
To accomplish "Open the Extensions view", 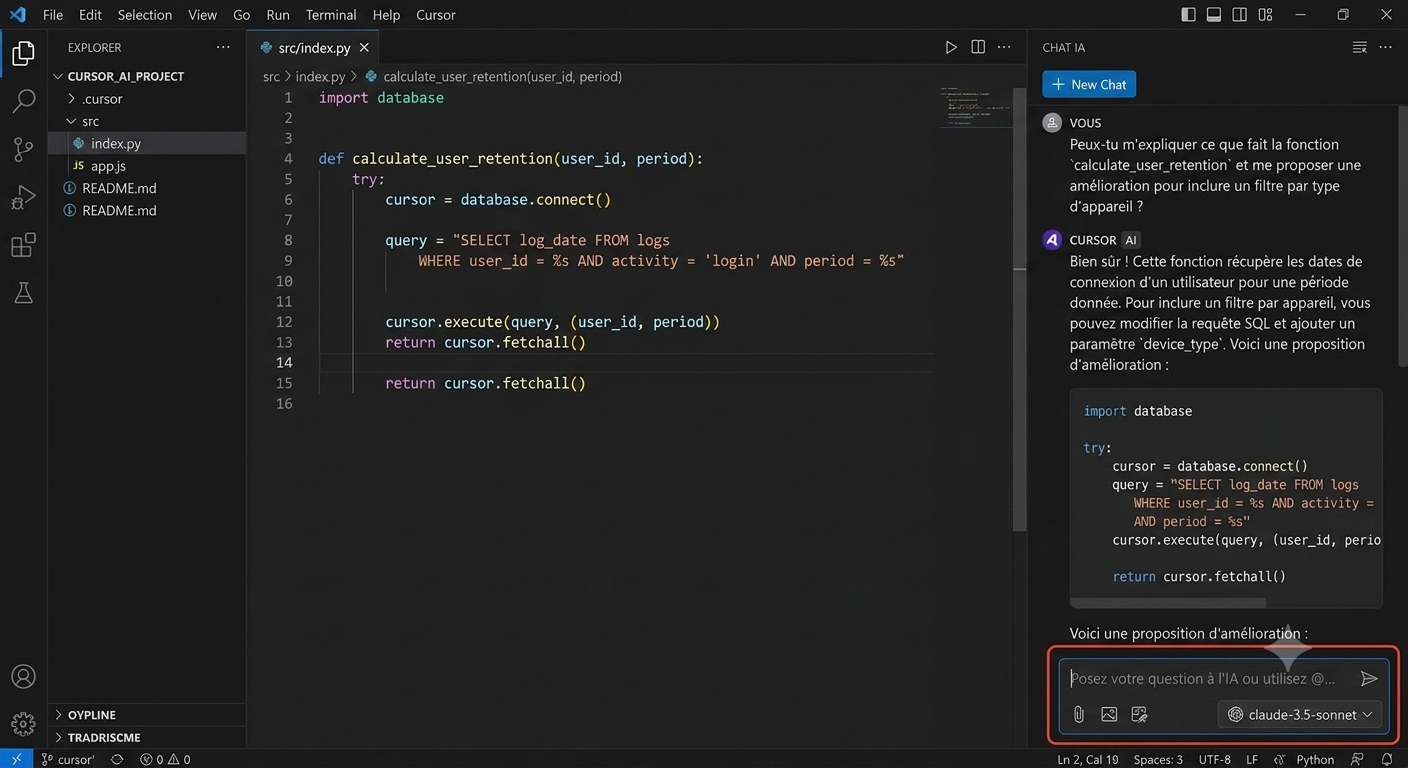I will [x=23, y=245].
